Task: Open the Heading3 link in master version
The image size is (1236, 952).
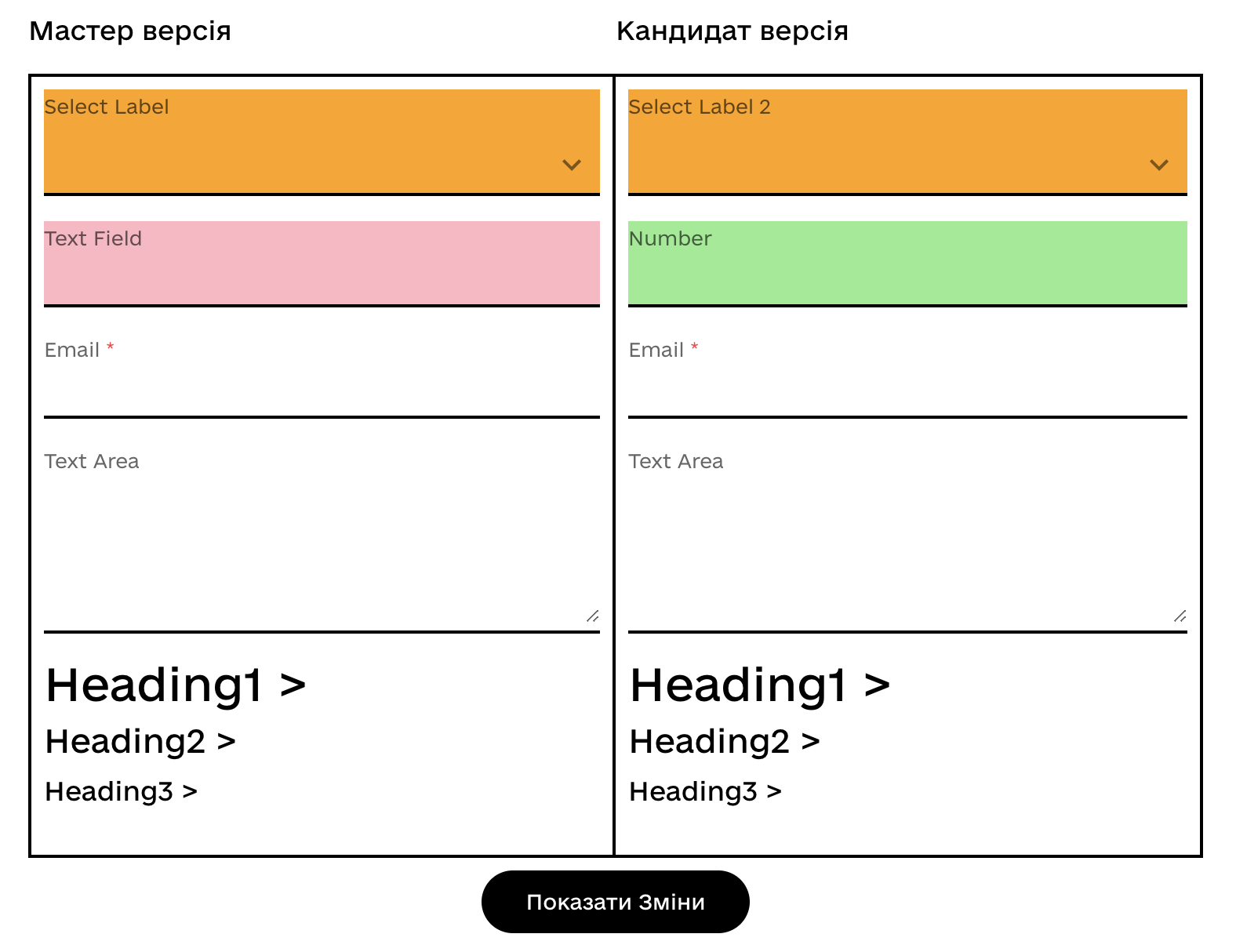Action: click(x=122, y=792)
